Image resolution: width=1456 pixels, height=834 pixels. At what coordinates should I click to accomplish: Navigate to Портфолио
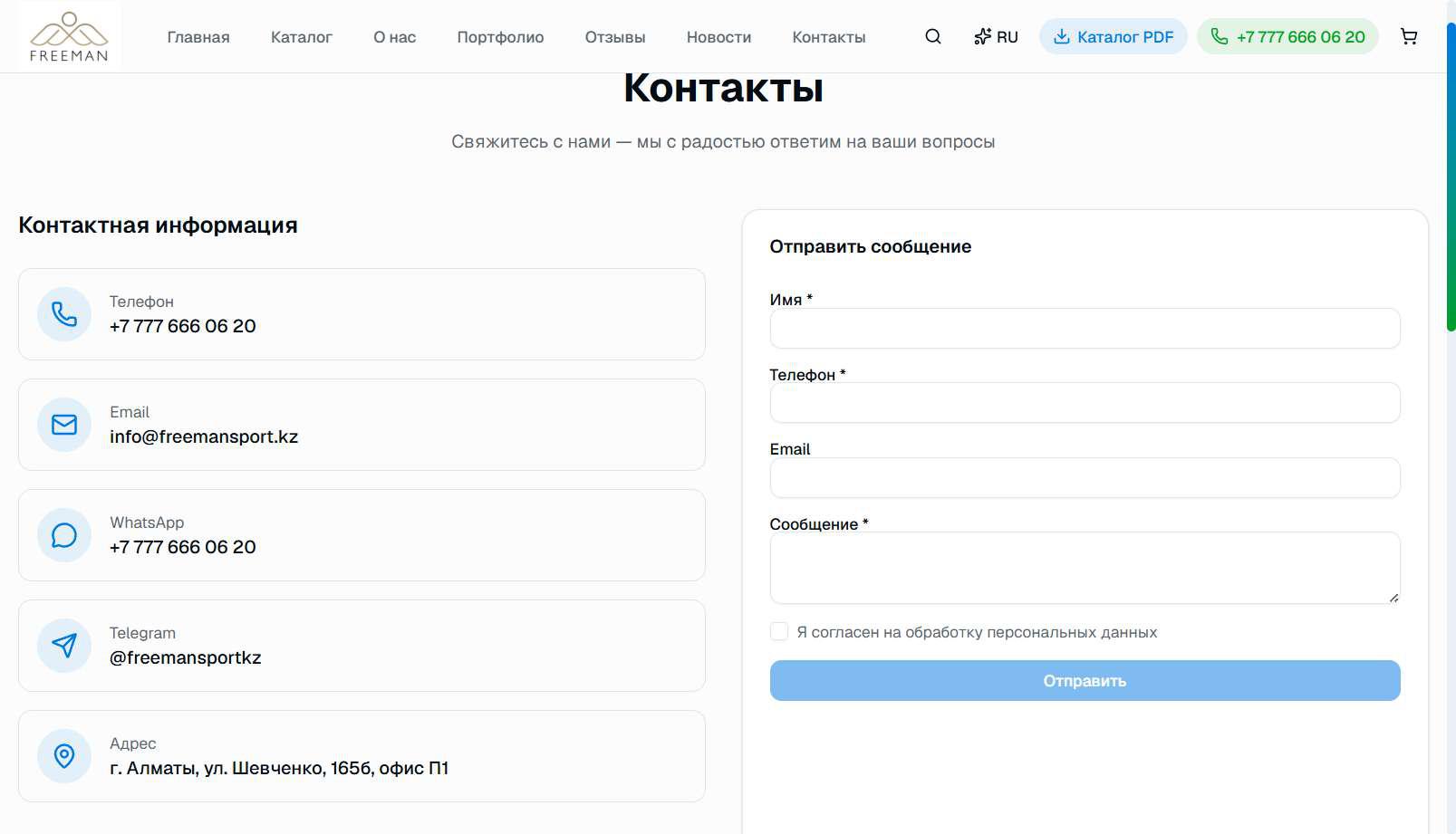pos(500,37)
